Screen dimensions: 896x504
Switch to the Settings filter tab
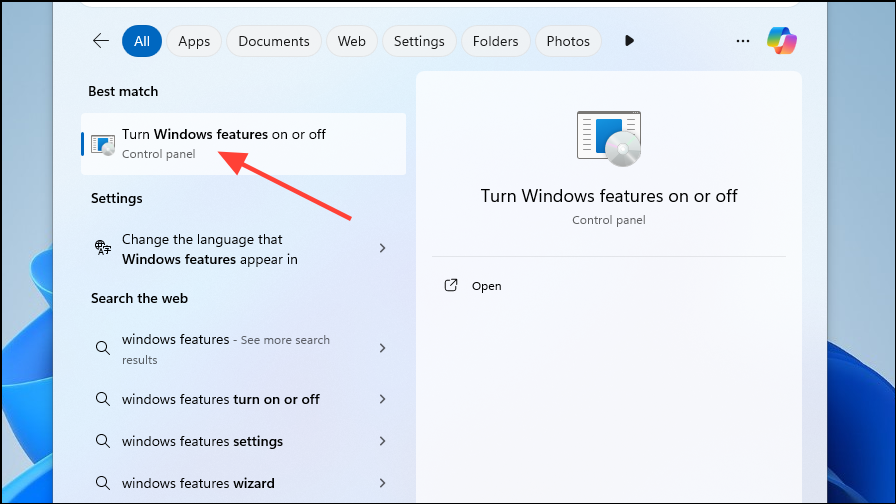419,41
